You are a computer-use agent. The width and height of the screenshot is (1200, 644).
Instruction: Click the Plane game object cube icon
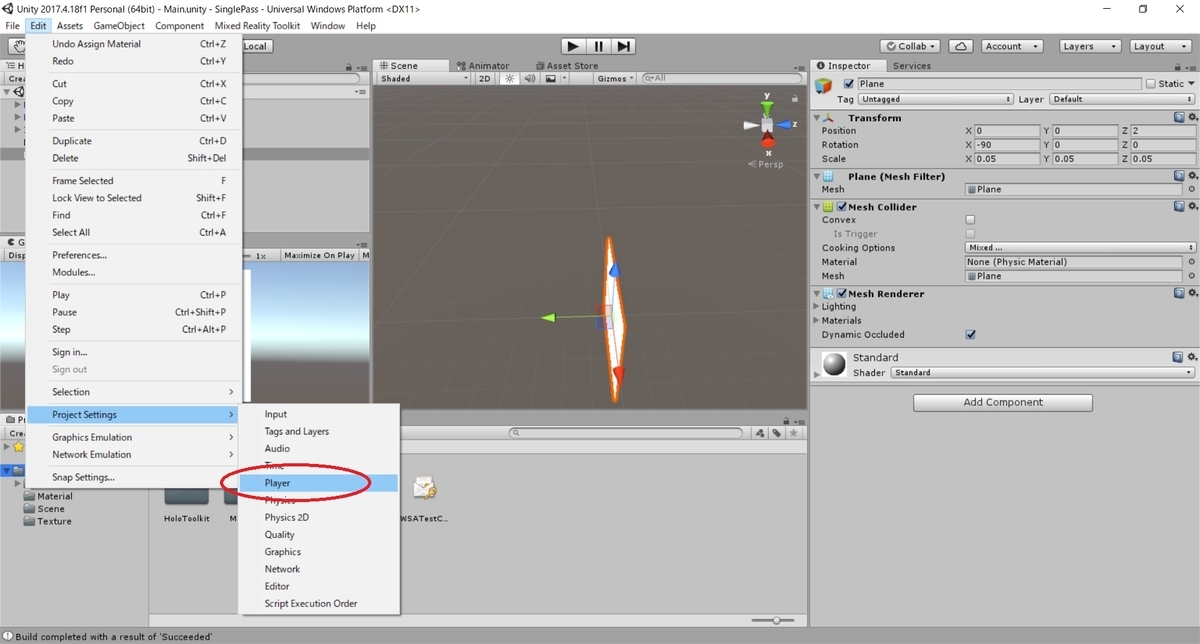823,86
